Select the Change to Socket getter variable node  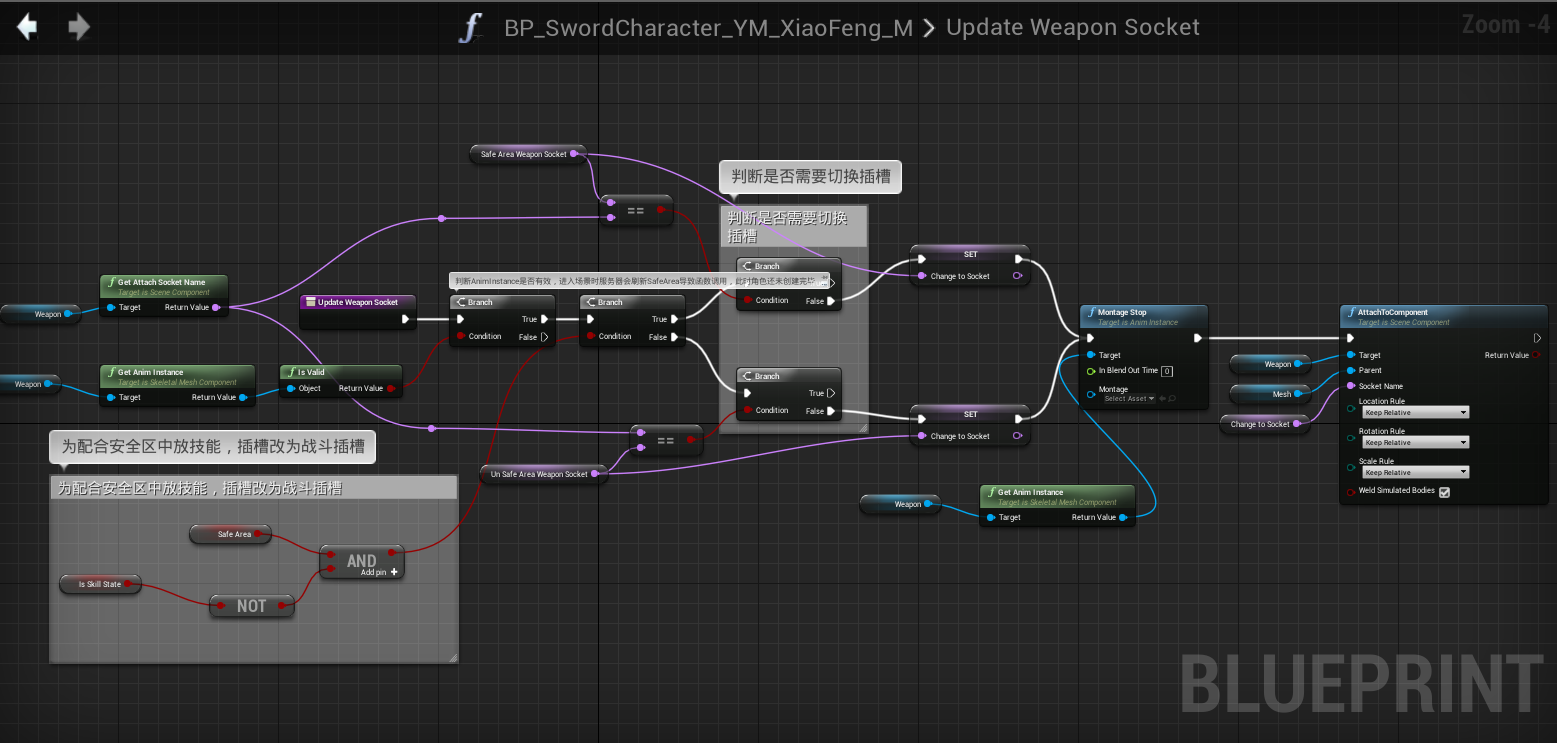[x=1264, y=424]
